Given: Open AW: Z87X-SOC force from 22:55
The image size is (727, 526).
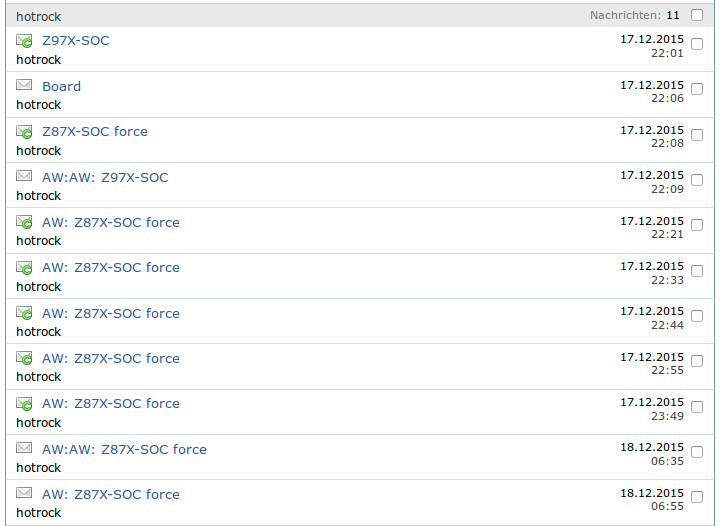Looking at the screenshot, I should click(x=111, y=359).
